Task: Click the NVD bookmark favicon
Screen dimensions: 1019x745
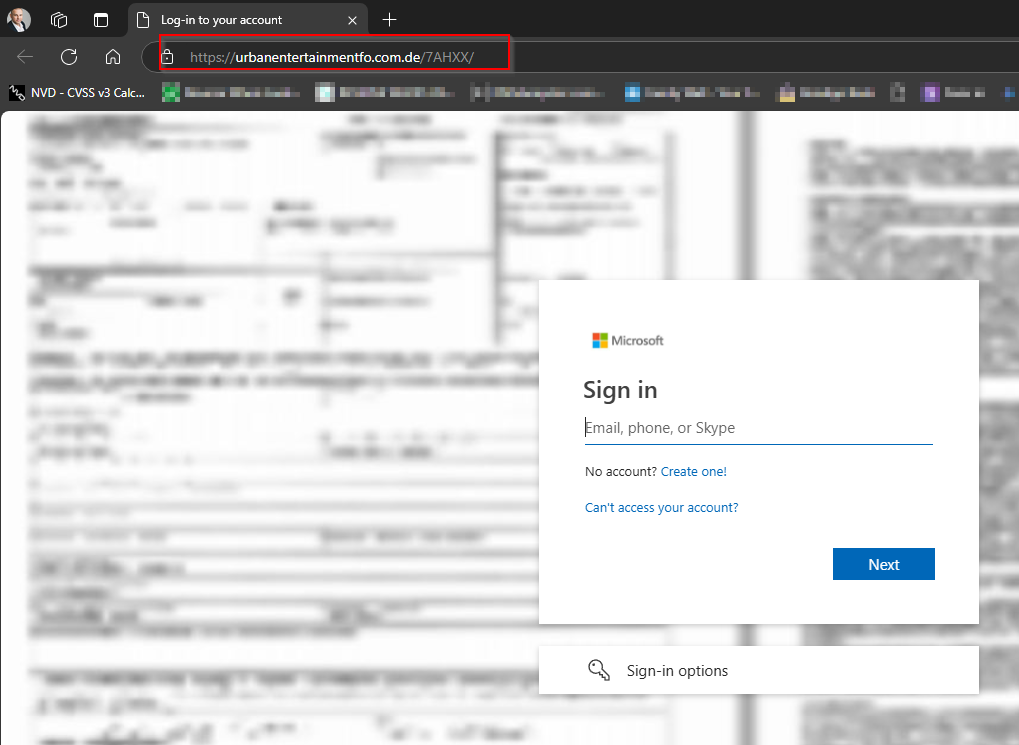Action: [x=17, y=93]
